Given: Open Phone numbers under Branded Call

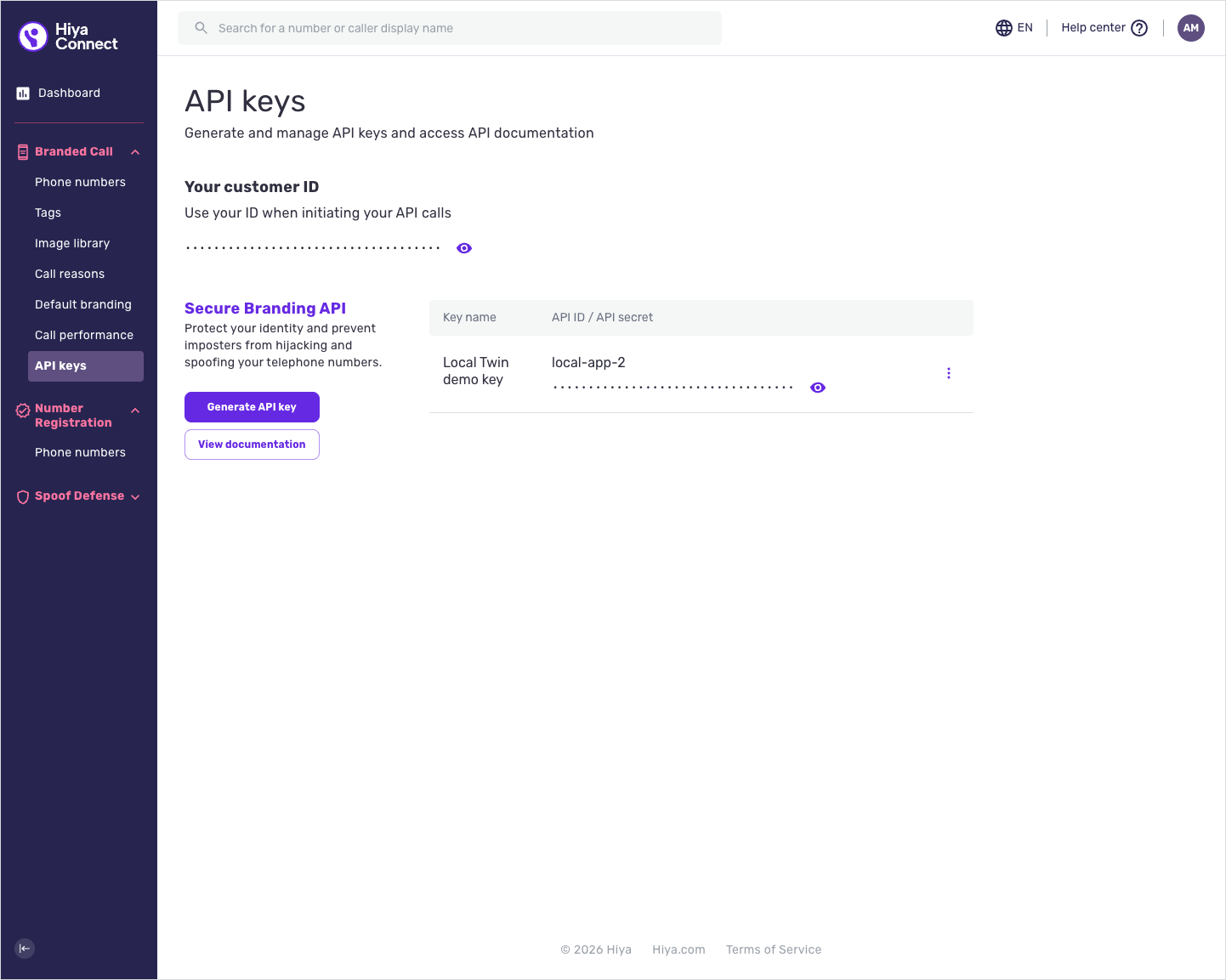Looking at the screenshot, I should [80, 182].
